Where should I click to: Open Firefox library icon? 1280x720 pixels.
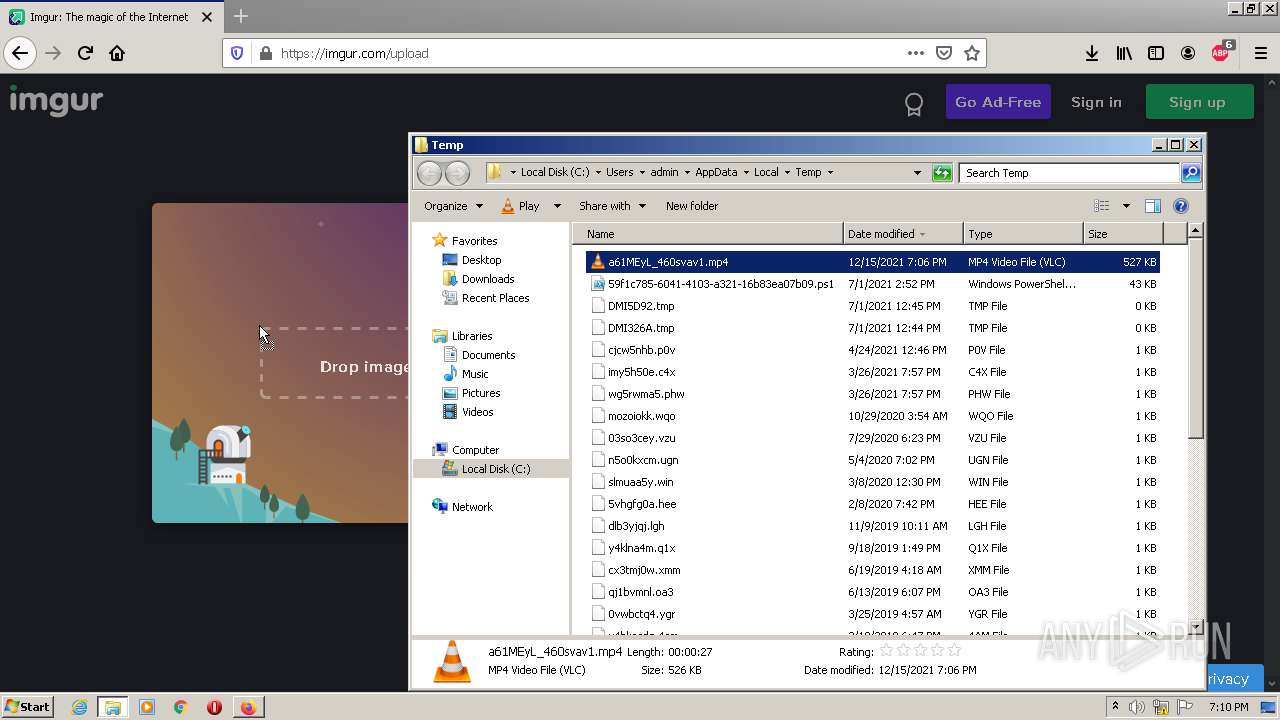coord(1124,53)
